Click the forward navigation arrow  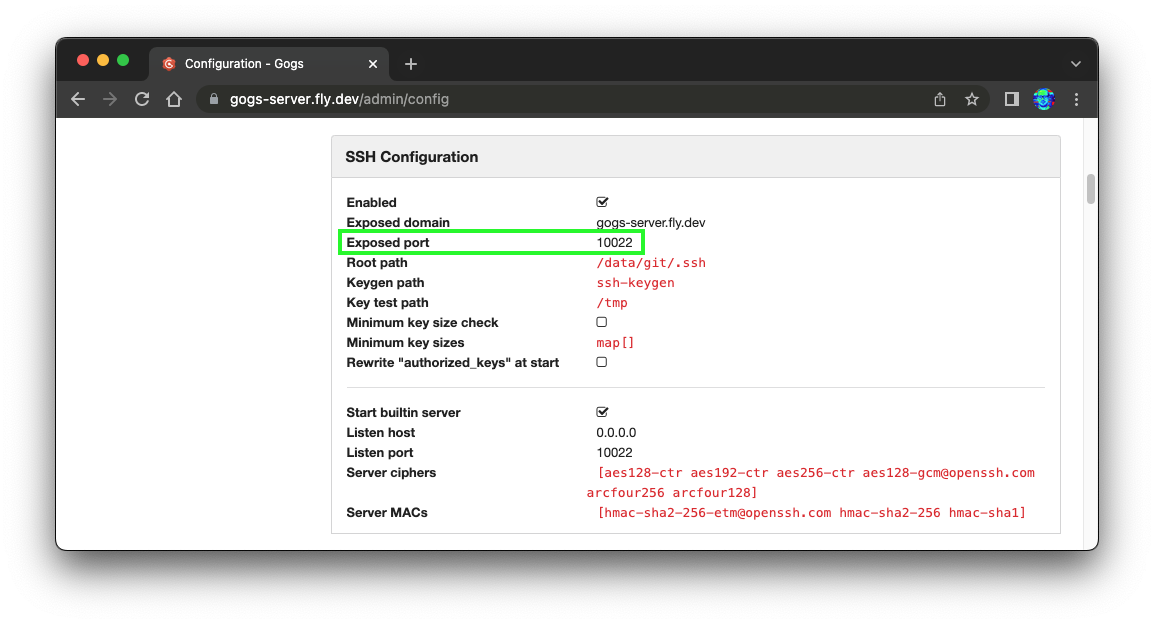tap(110, 99)
